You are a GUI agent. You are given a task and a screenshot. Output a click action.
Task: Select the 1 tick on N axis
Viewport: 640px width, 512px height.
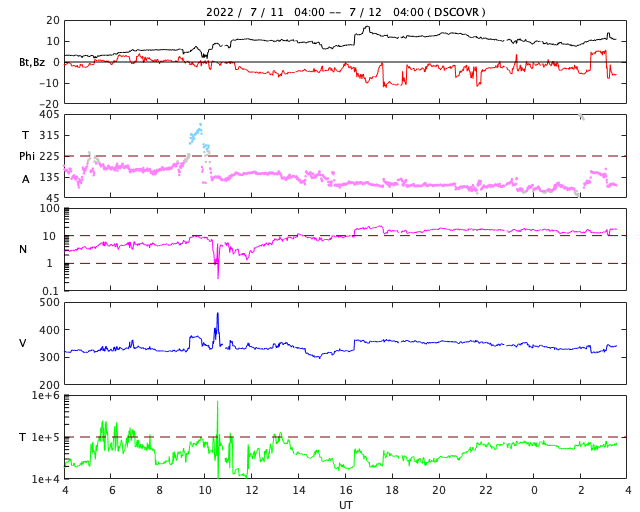[49, 263]
